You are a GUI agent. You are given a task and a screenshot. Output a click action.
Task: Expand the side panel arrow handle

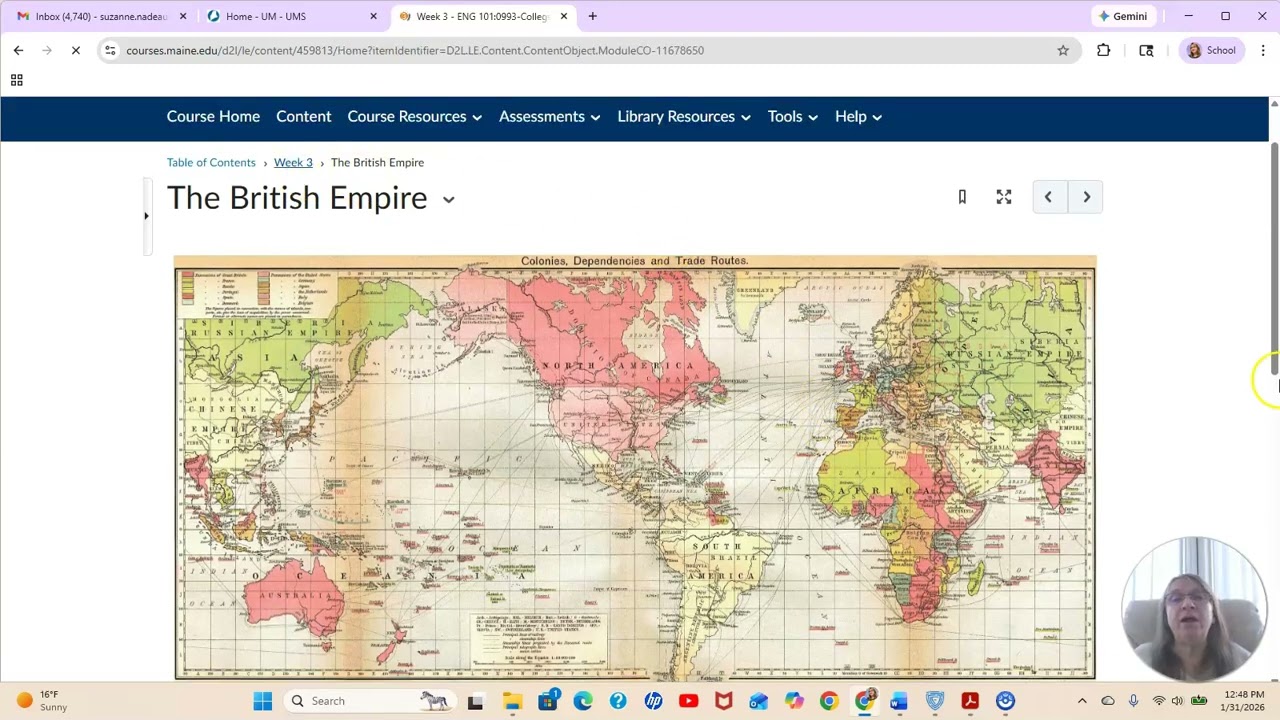coord(146,216)
